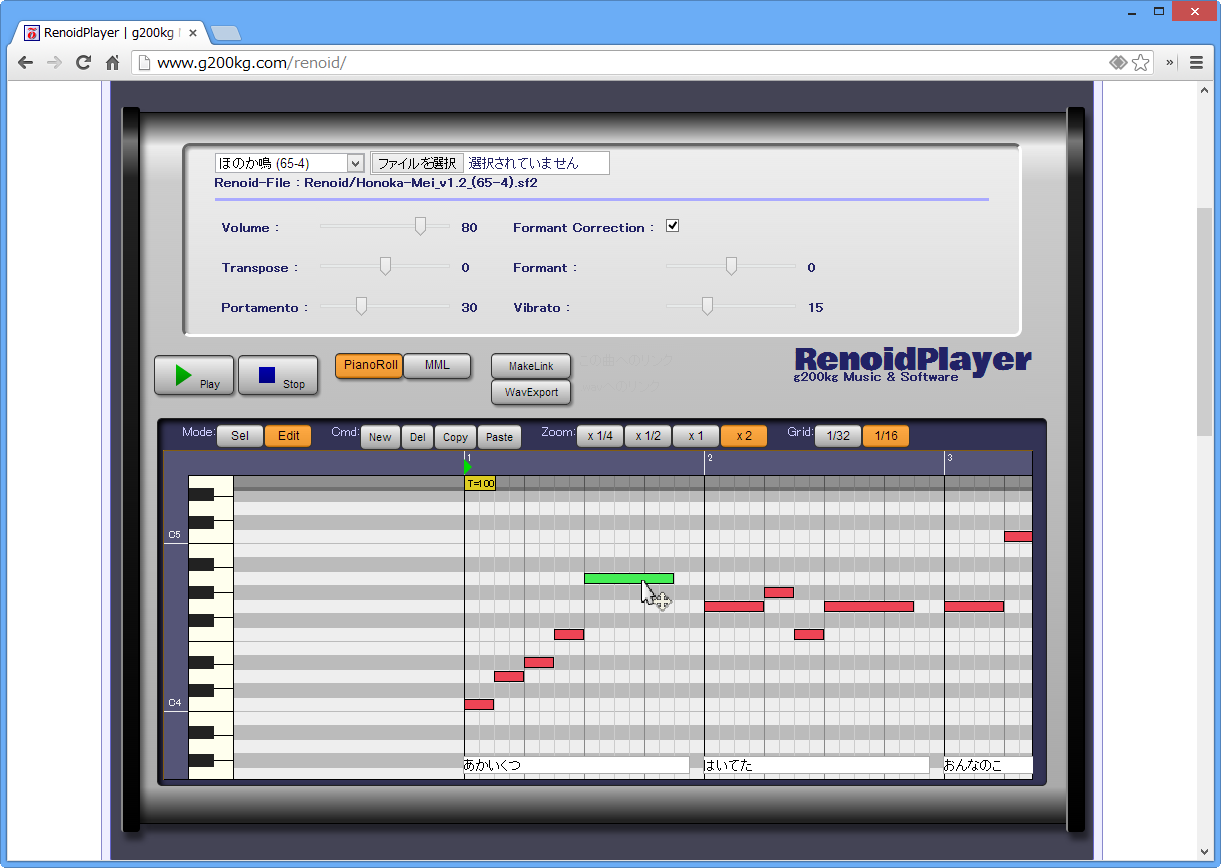Click the page vertical scrollbar
The width and height of the screenshot is (1221, 868).
pos(1205,320)
